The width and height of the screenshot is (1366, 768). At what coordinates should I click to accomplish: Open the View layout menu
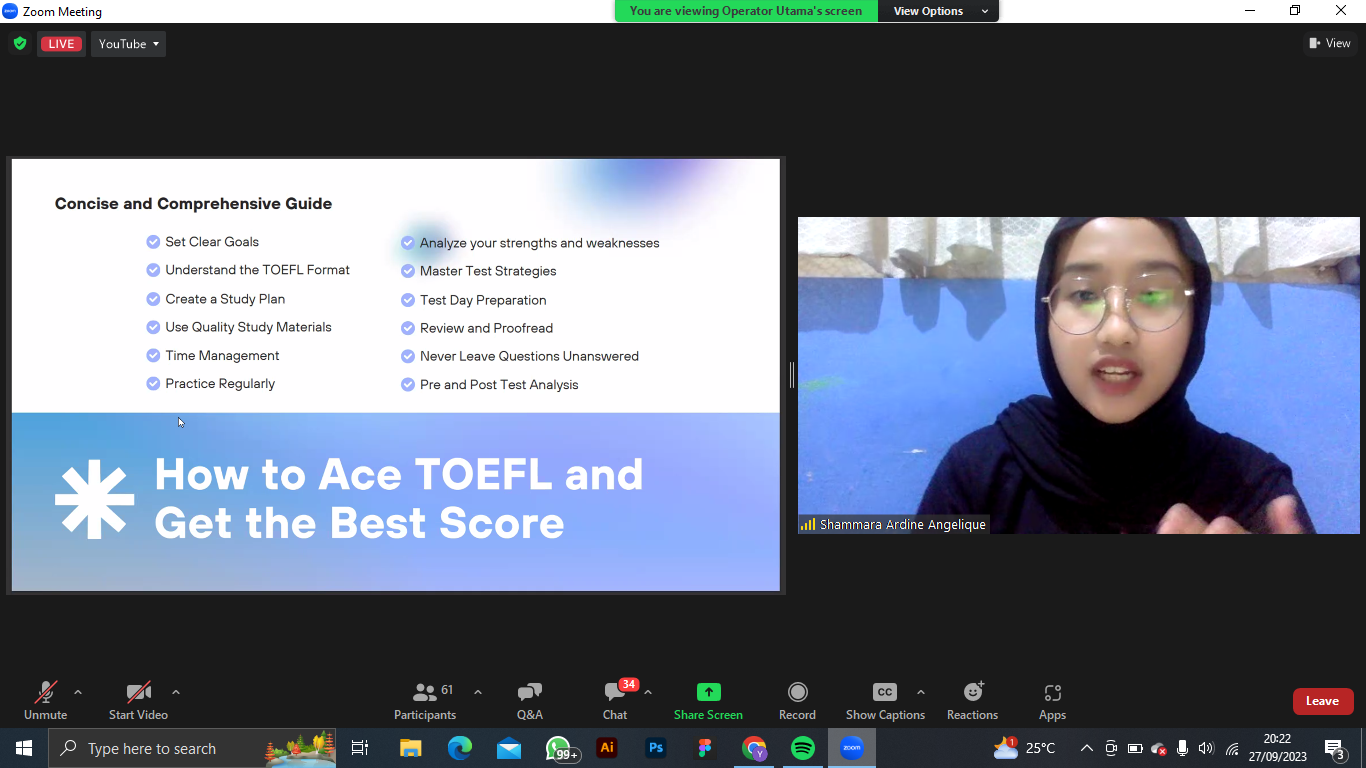tap(1330, 43)
